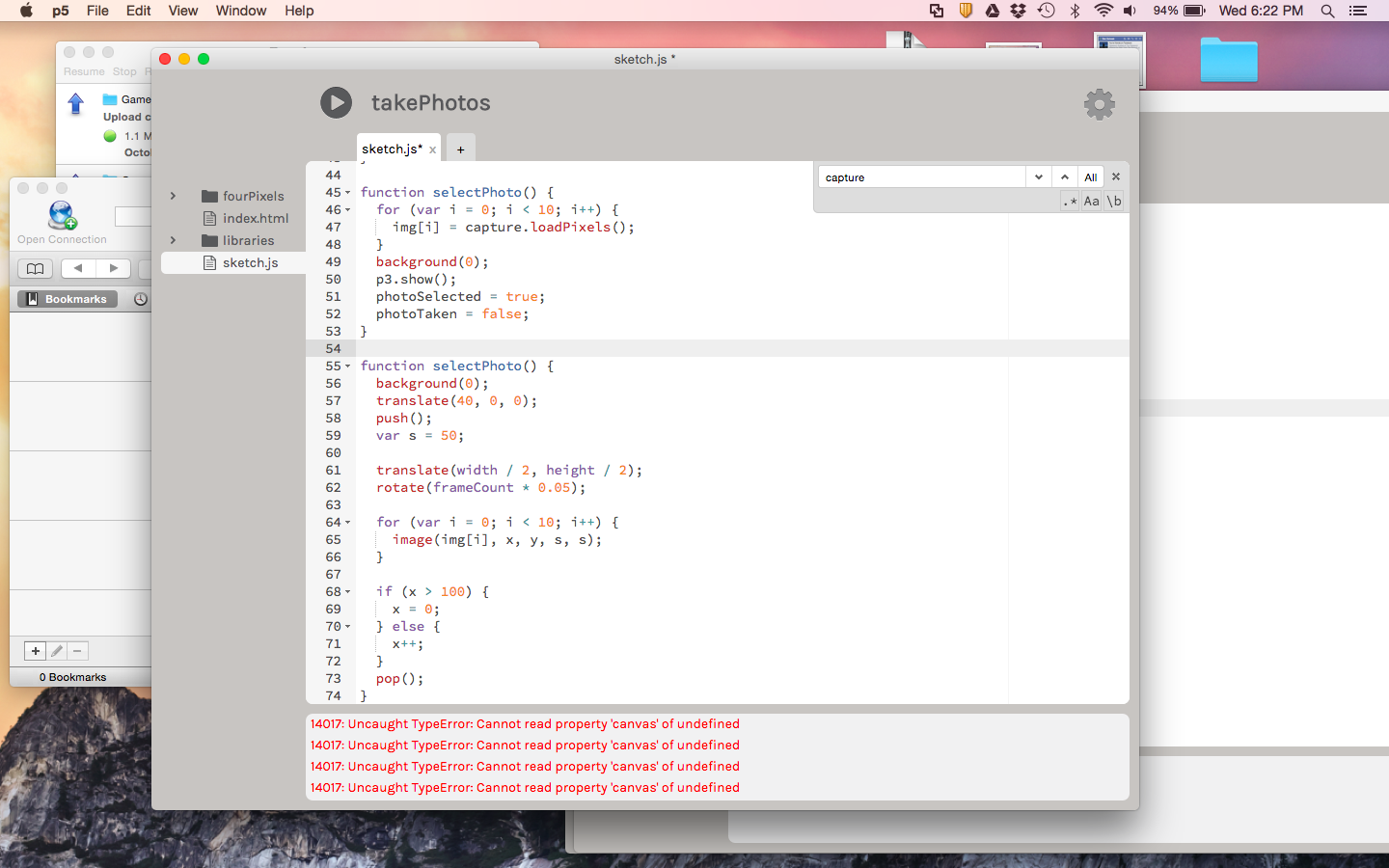Click Open Connection globe icon
Screen dimensions: 1389x868
tap(62, 215)
